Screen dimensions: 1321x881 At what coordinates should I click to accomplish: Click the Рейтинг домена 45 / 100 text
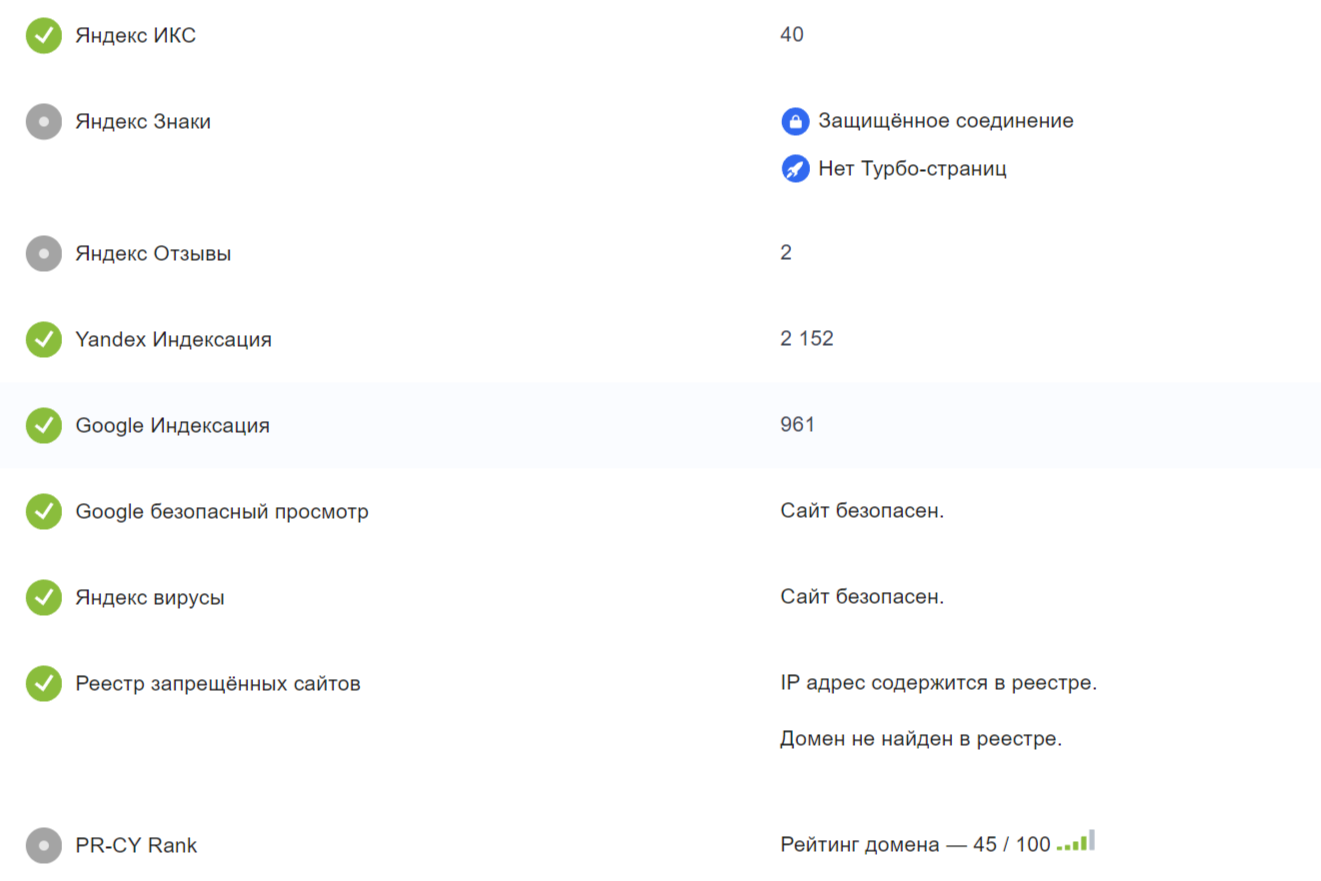click(915, 845)
